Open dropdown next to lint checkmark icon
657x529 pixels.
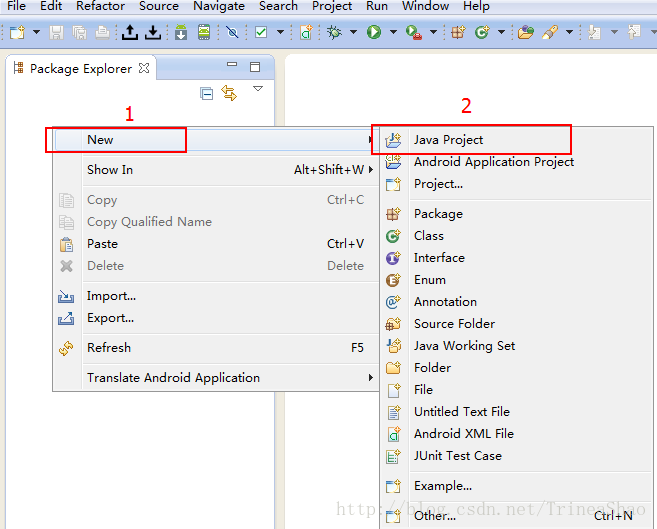pos(280,32)
